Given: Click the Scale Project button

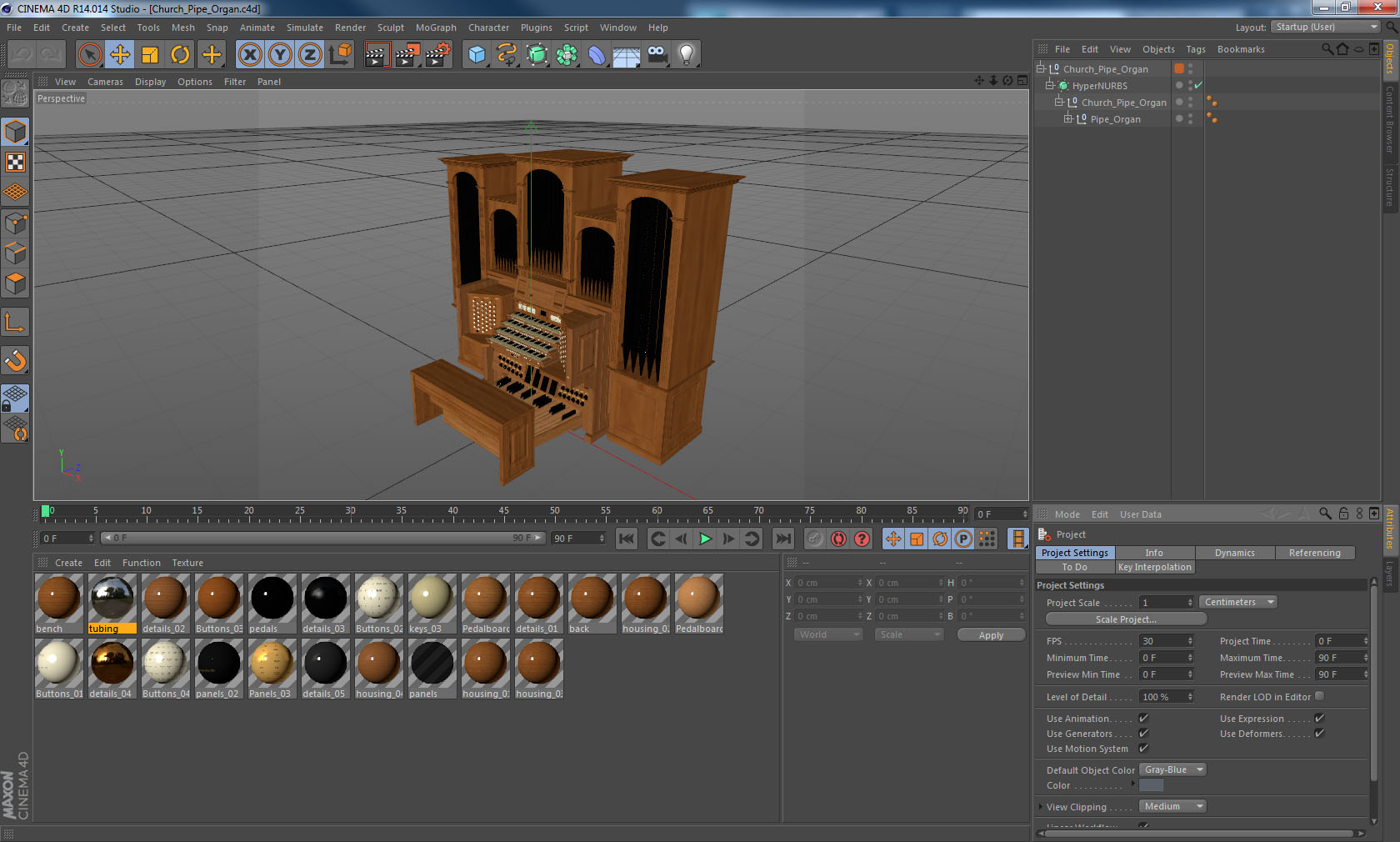Looking at the screenshot, I should tap(1126, 619).
